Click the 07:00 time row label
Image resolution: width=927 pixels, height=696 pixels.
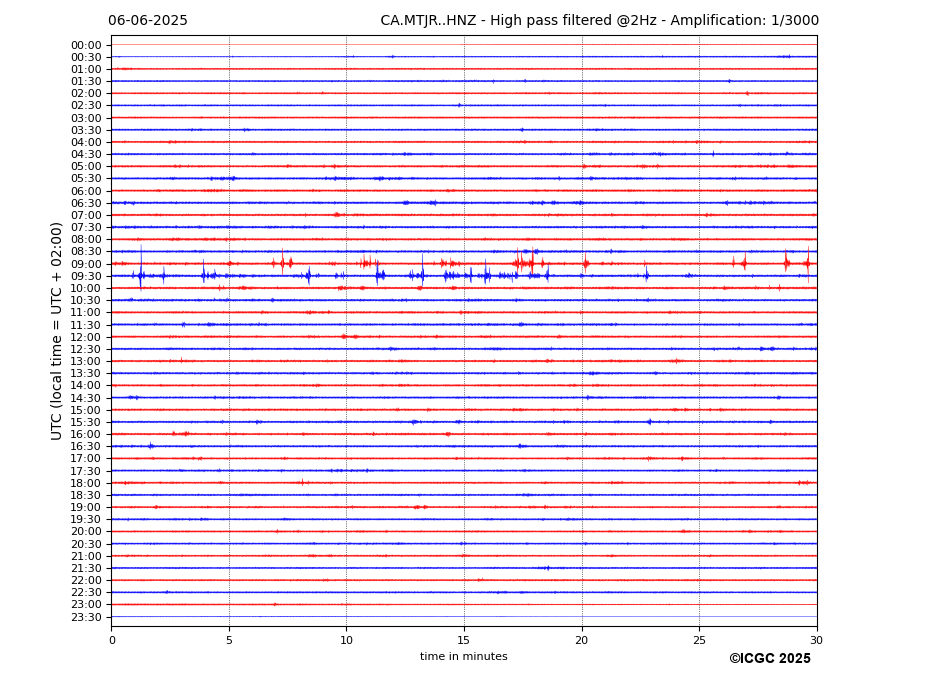pyautogui.click(x=86, y=215)
